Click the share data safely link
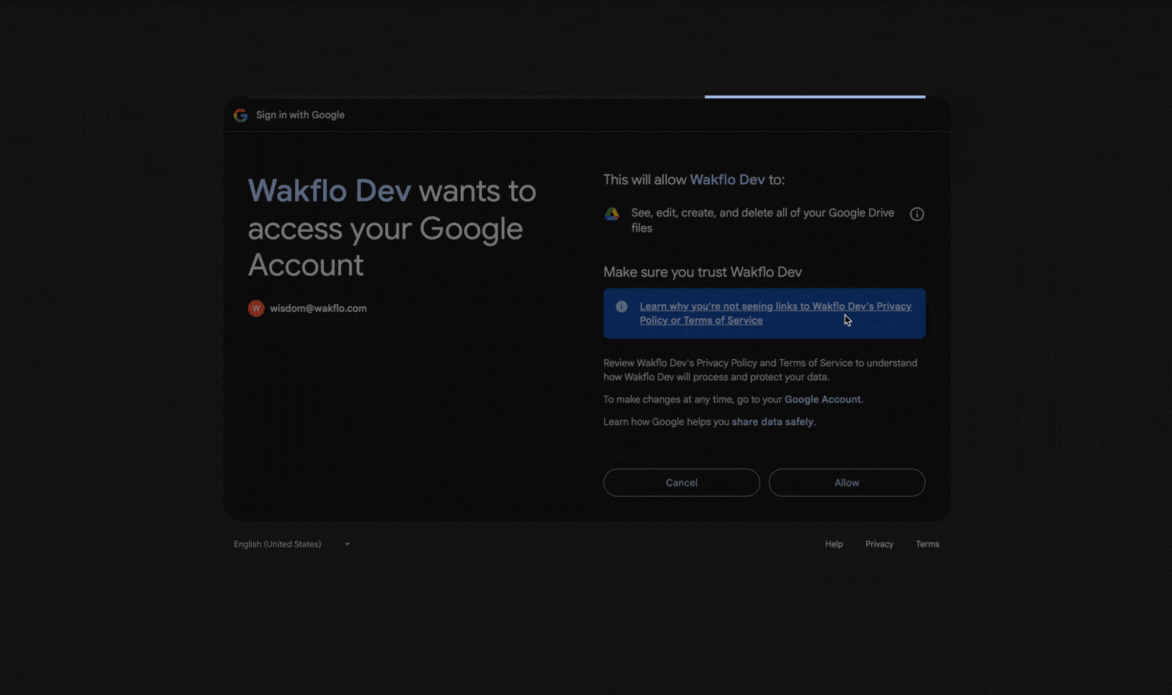This screenshot has height=695, width=1172. click(773, 421)
